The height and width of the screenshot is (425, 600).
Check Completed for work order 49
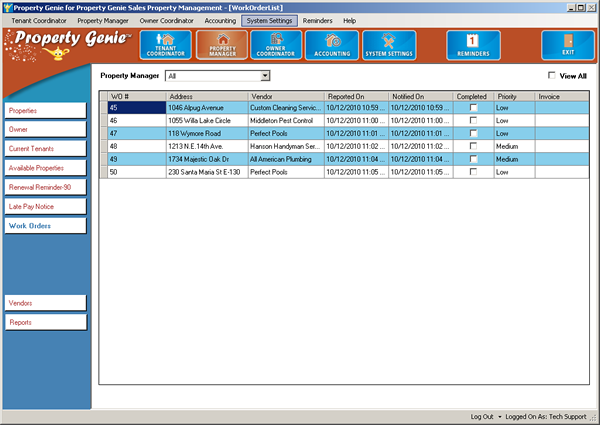click(x=473, y=159)
